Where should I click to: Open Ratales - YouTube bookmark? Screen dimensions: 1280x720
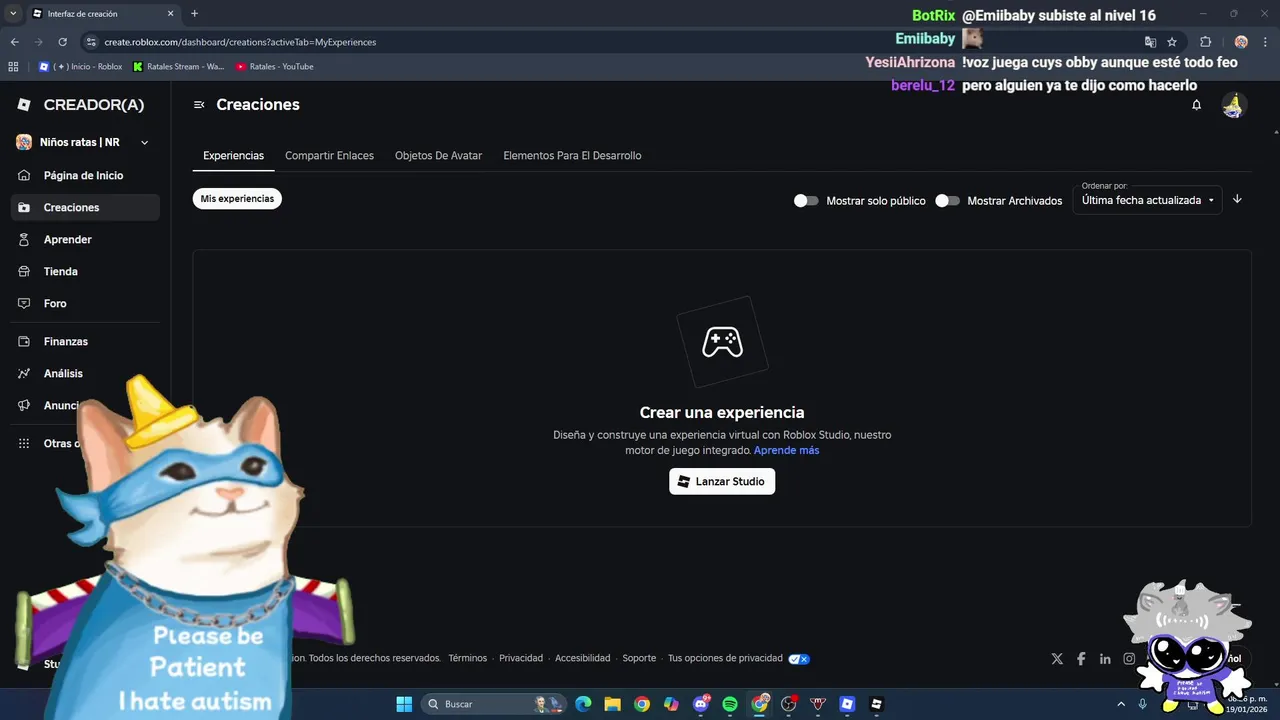pyautogui.click(x=274, y=67)
